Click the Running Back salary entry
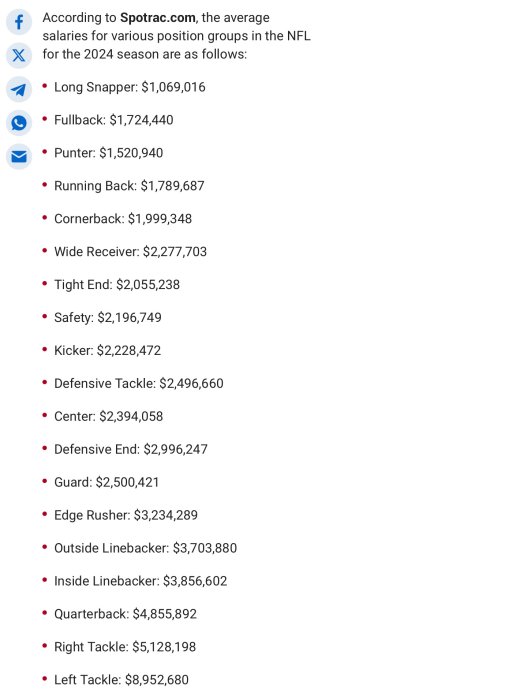 coord(129,186)
